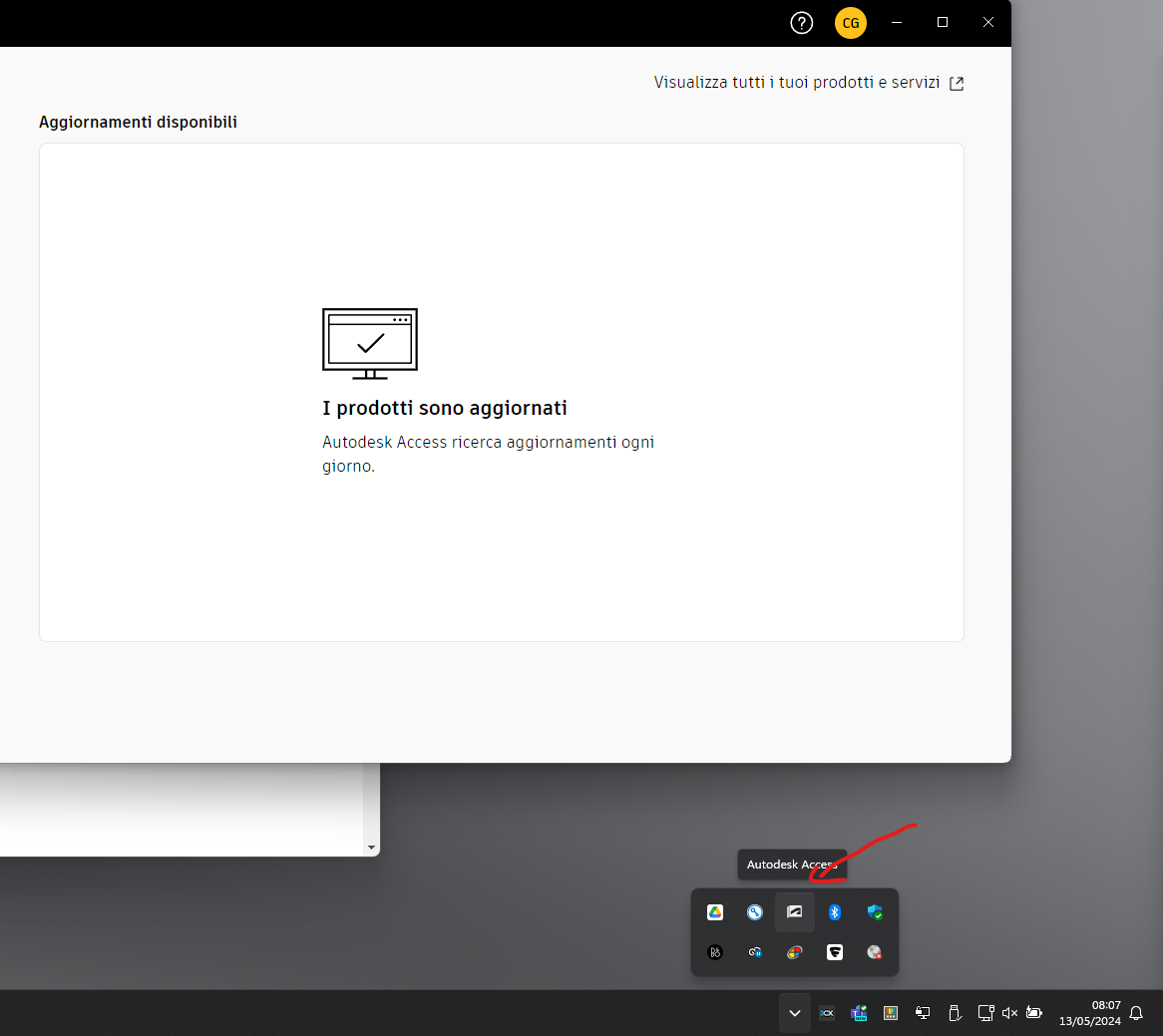Click the CG account avatar
This screenshot has width=1163, height=1036.
point(850,22)
